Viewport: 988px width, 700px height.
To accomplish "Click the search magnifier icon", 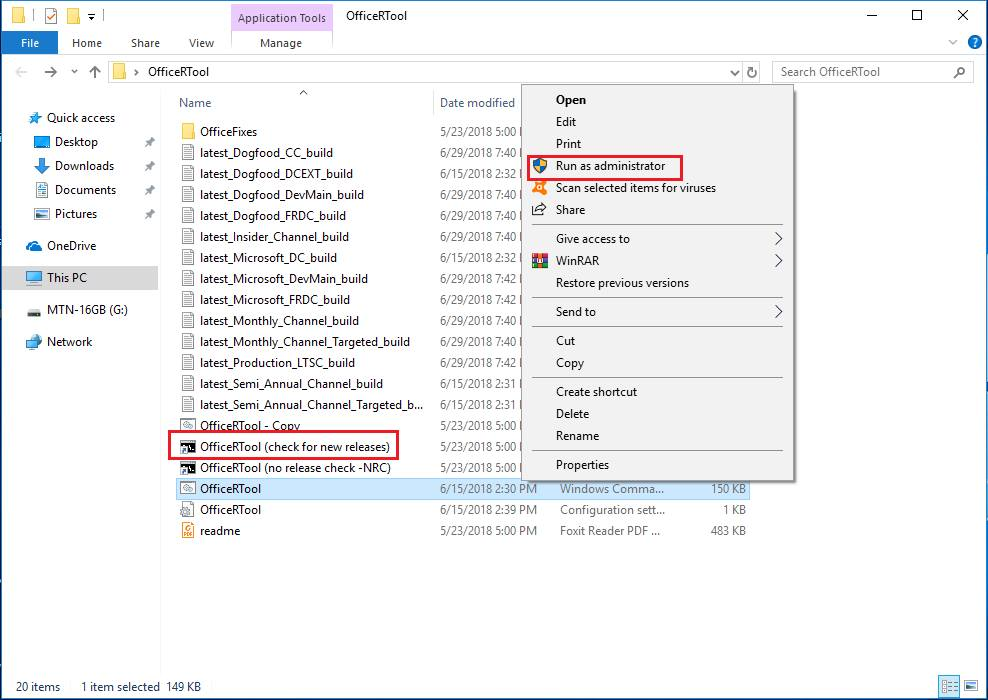I will (x=959, y=72).
